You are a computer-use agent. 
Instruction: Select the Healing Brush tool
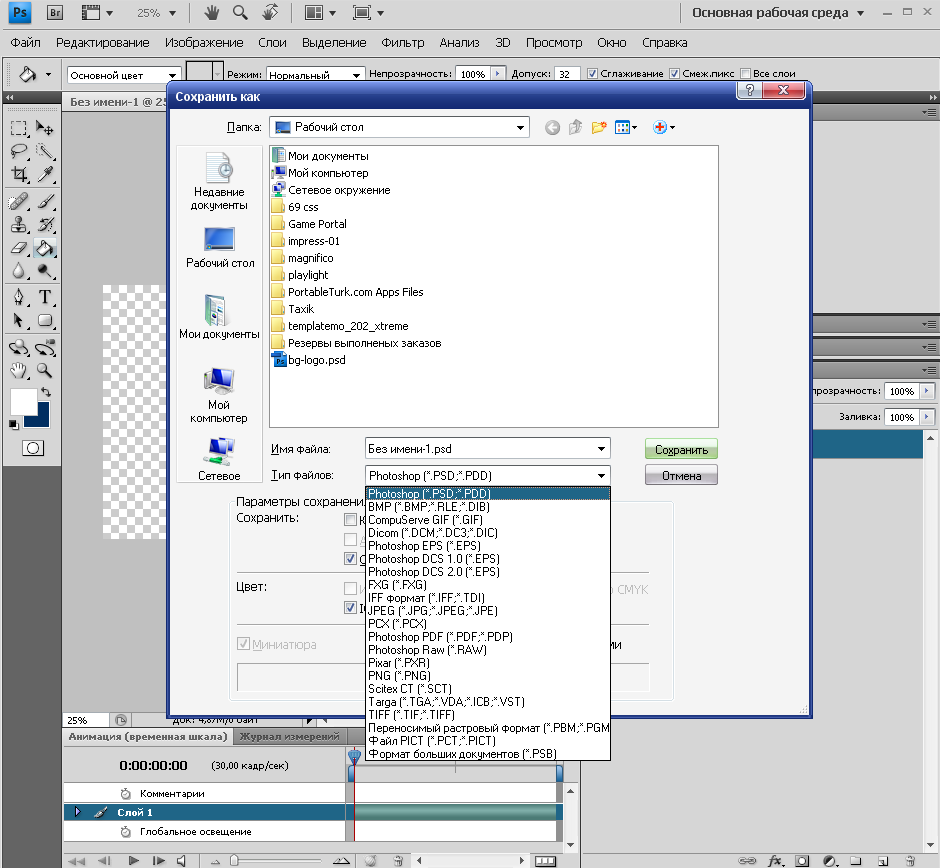(19, 201)
